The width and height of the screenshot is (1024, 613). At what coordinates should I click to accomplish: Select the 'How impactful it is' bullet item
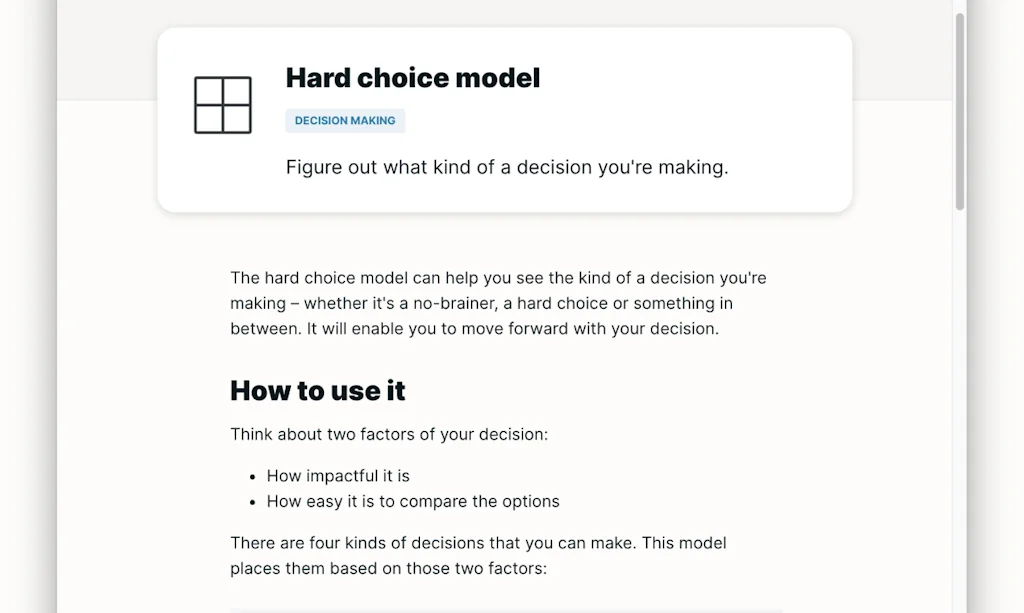pyautogui.click(x=338, y=475)
